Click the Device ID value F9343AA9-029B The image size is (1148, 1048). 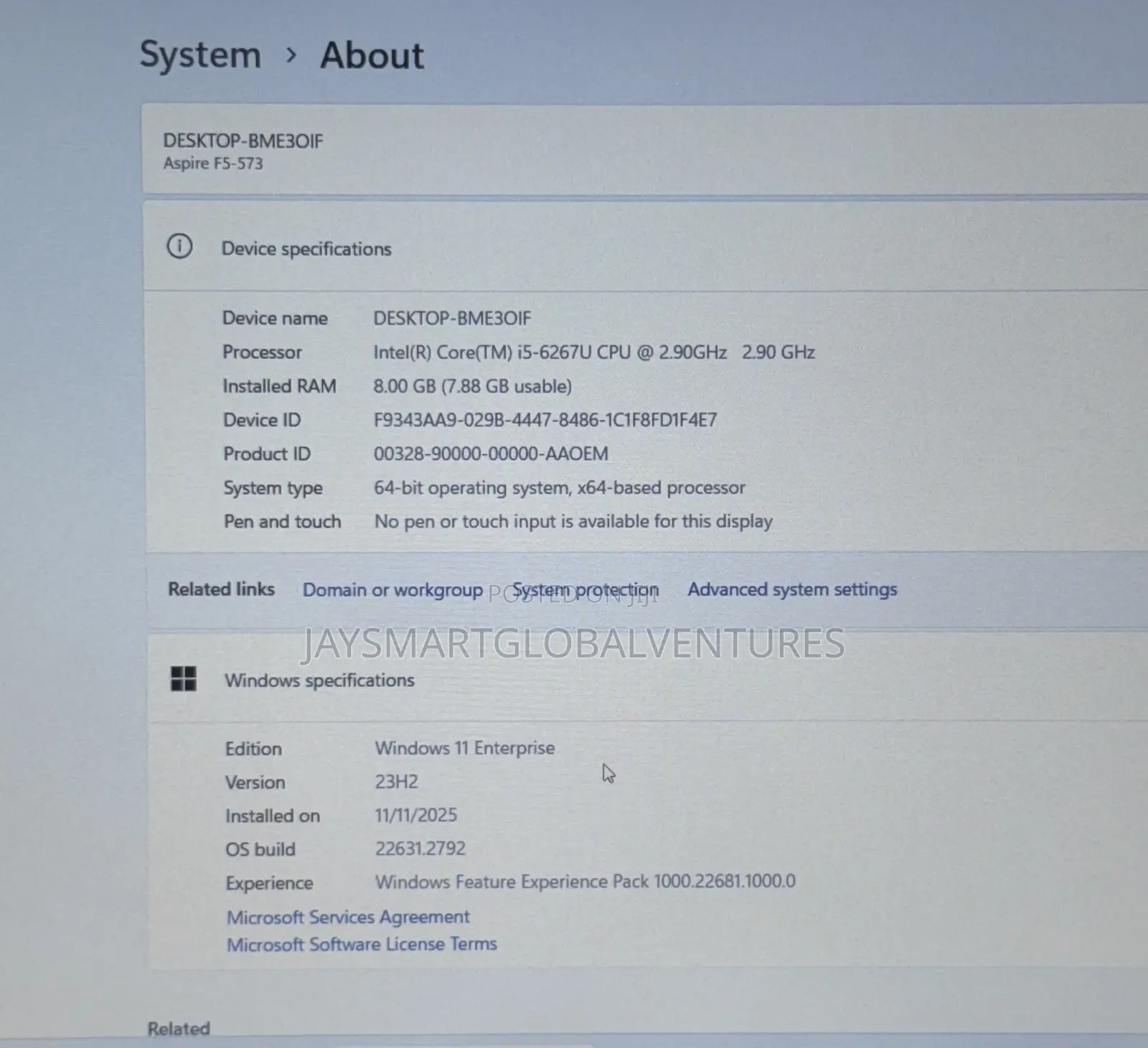(545, 420)
